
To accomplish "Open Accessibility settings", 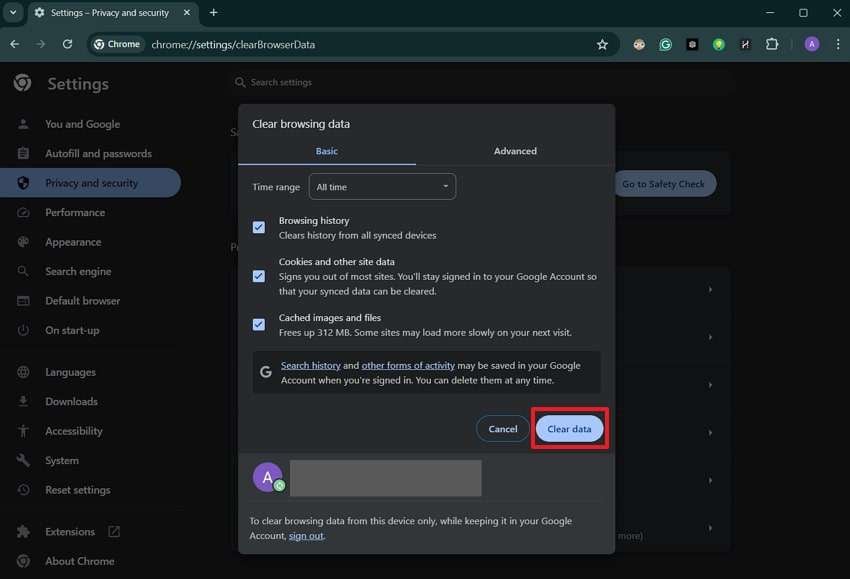I will click(74, 431).
